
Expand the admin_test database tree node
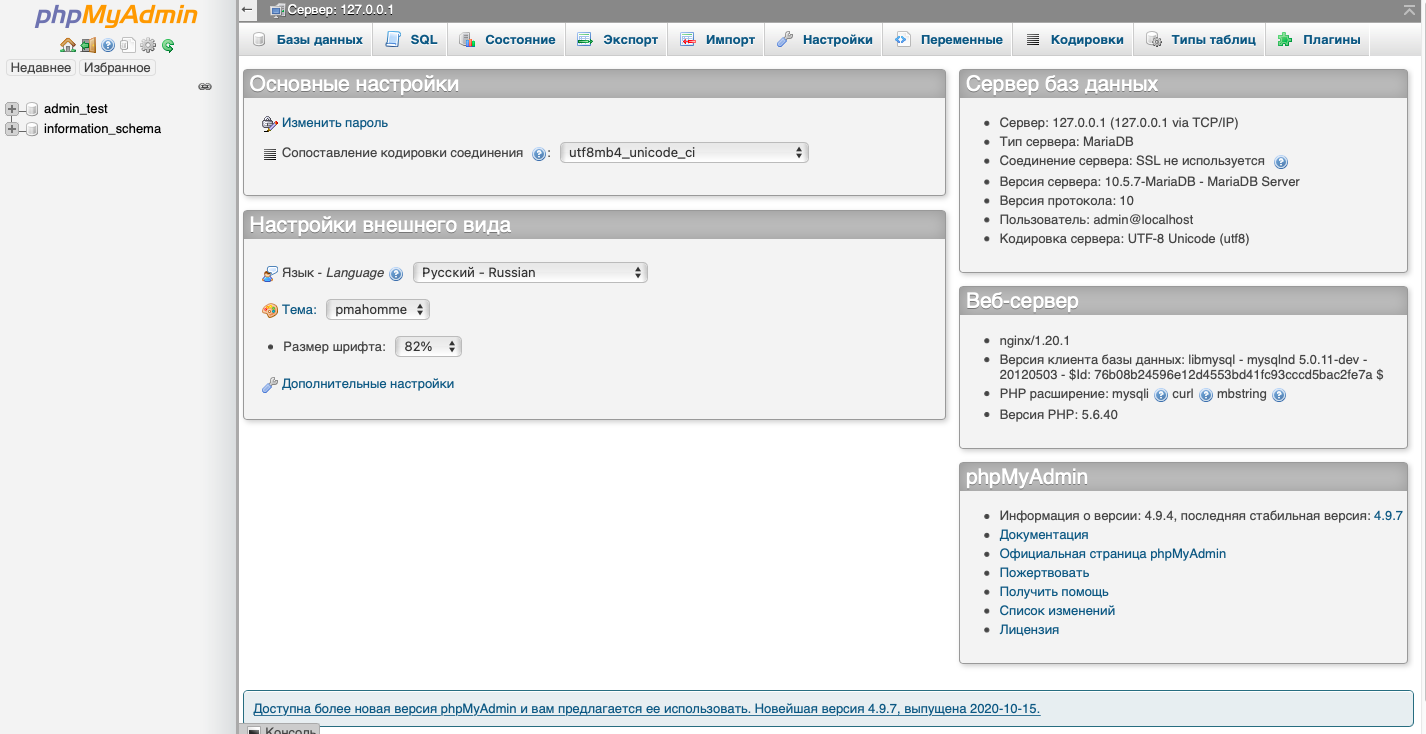12,109
